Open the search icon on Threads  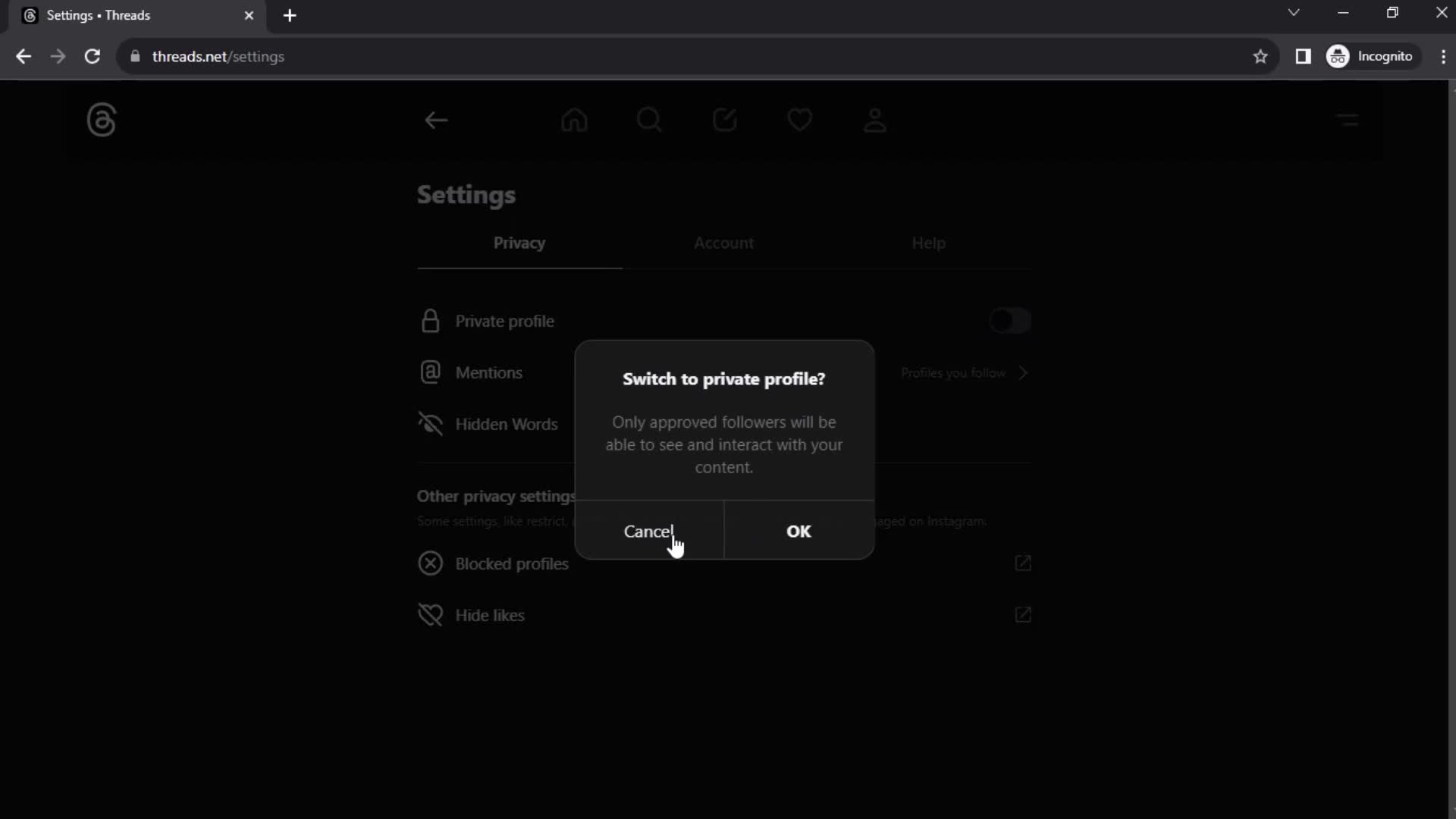click(649, 120)
